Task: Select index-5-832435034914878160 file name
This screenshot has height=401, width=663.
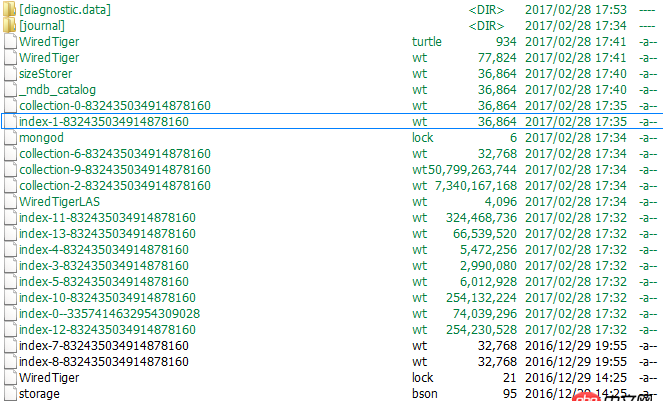Action: (104, 282)
